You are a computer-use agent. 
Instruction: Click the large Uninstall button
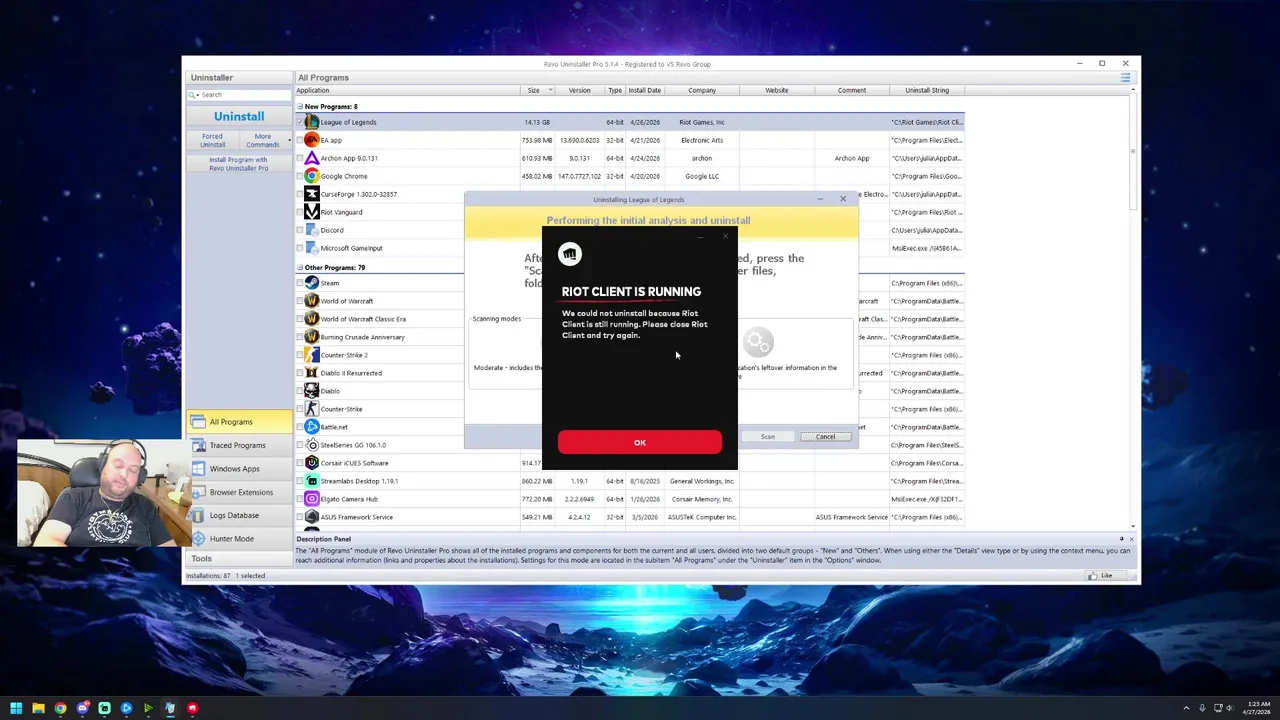pyautogui.click(x=239, y=116)
